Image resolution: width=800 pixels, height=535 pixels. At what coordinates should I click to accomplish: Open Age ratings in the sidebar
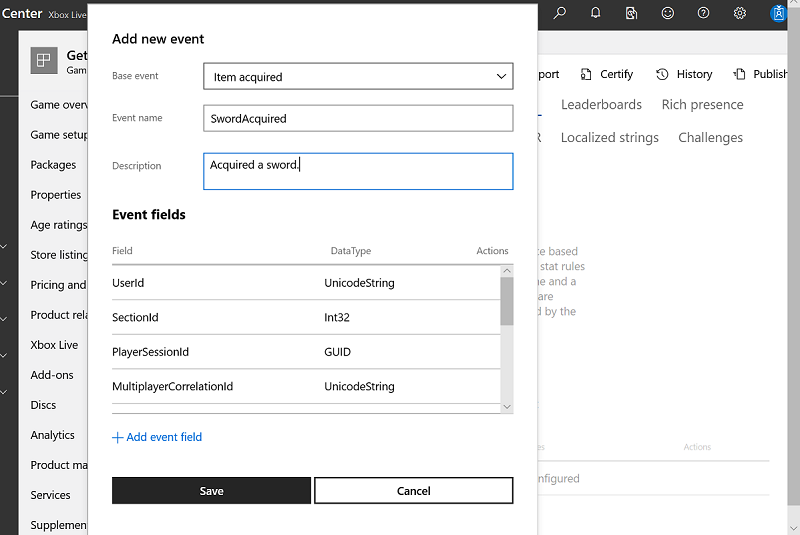coord(59,225)
